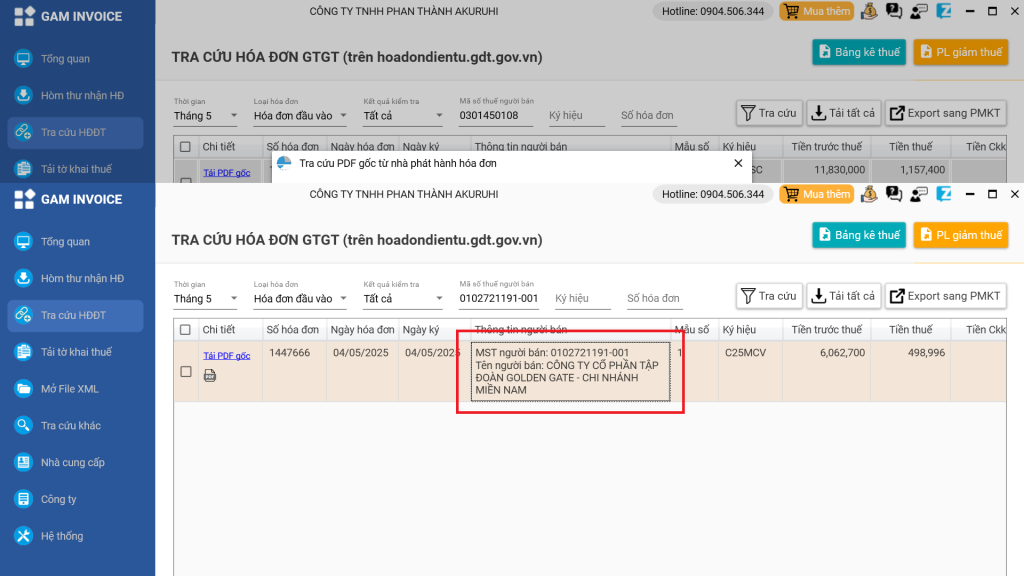
Task: Click Tải tất cả button in lower window
Action: click(x=844, y=296)
